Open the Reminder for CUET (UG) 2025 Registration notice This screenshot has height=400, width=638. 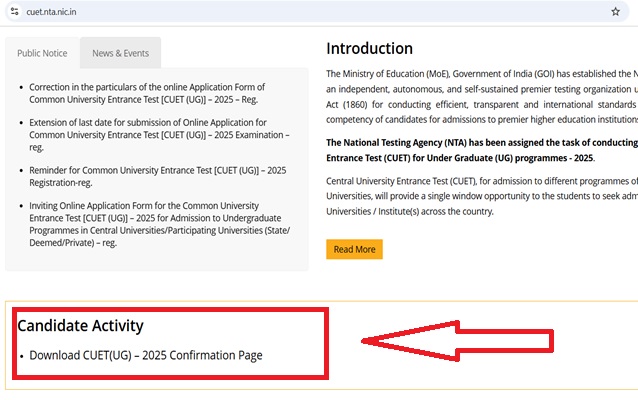(x=157, y=176)
